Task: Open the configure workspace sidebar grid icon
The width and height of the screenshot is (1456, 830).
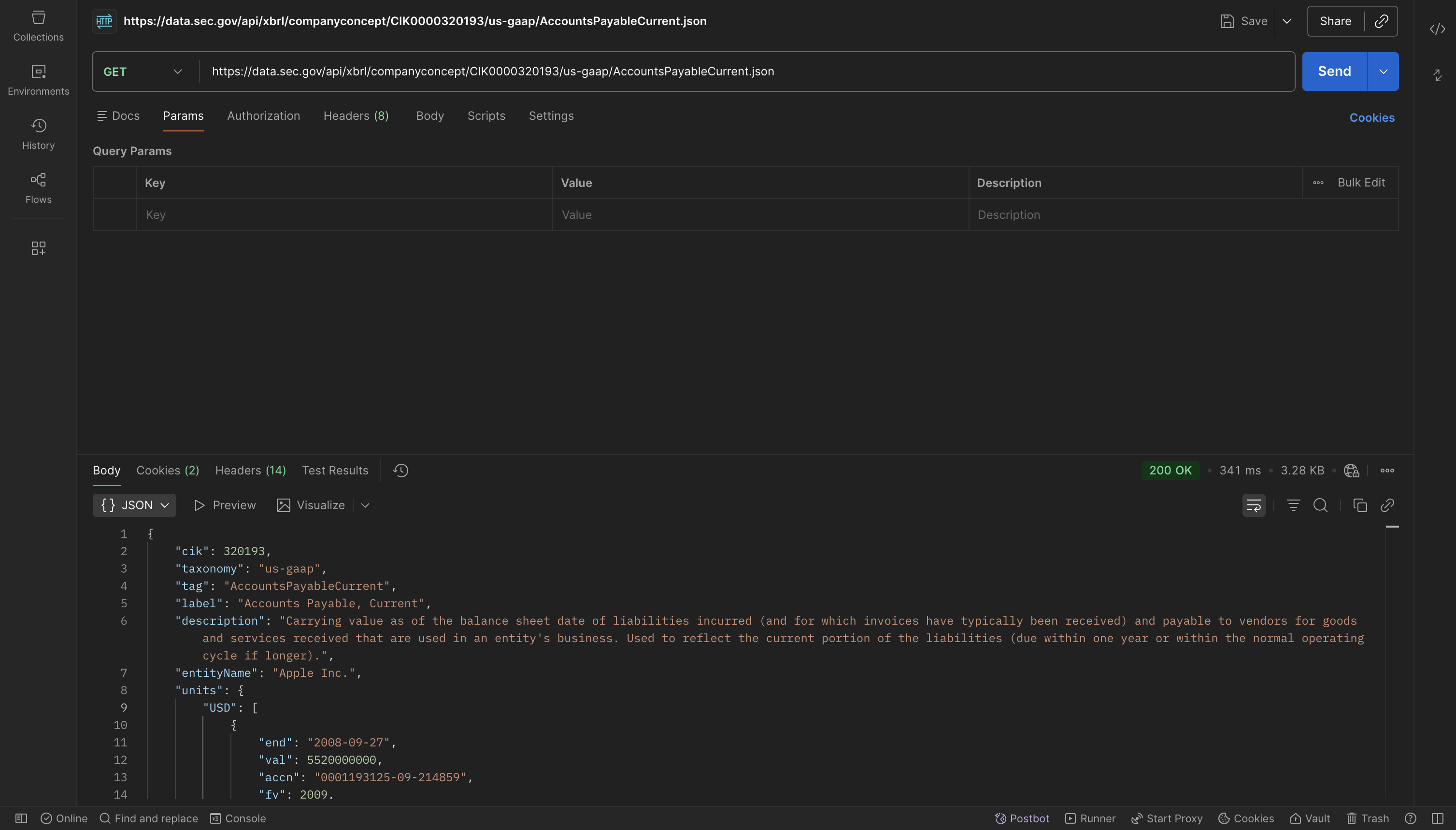Action: pyautogui.click(x=38, y=248)
